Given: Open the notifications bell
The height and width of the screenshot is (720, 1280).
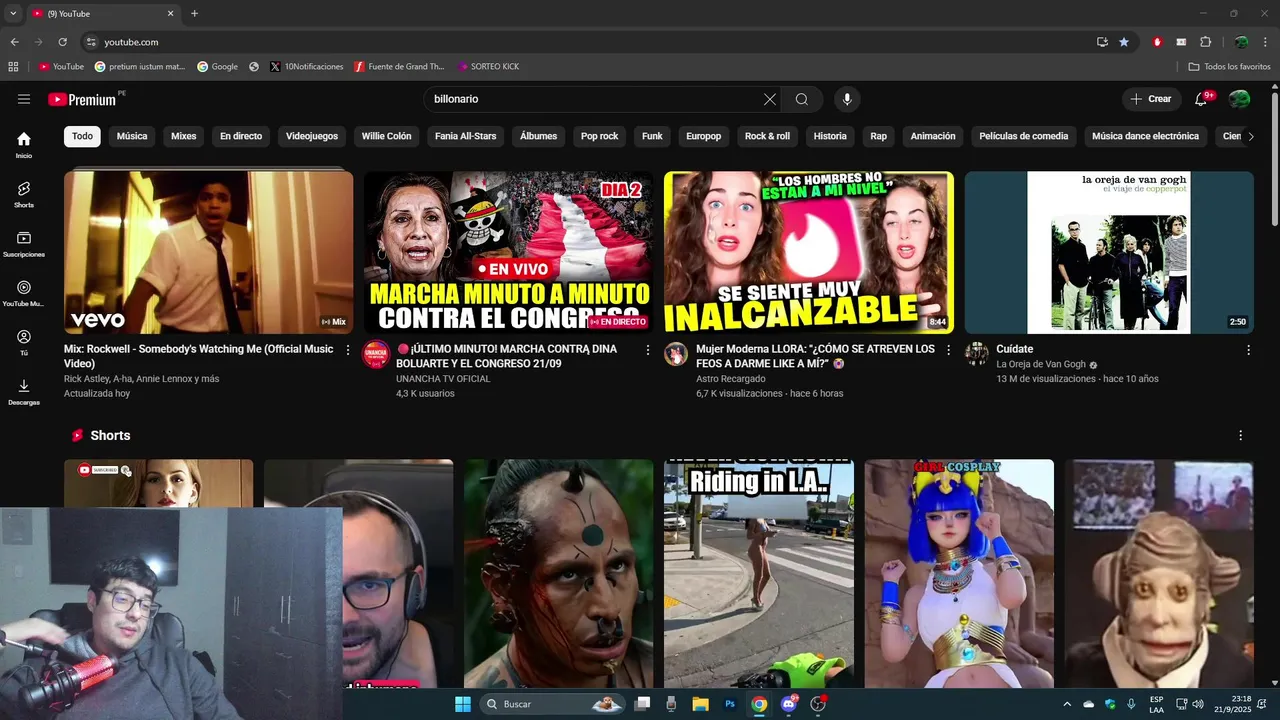Looking at the screenshot, I should coord(1202,99).
